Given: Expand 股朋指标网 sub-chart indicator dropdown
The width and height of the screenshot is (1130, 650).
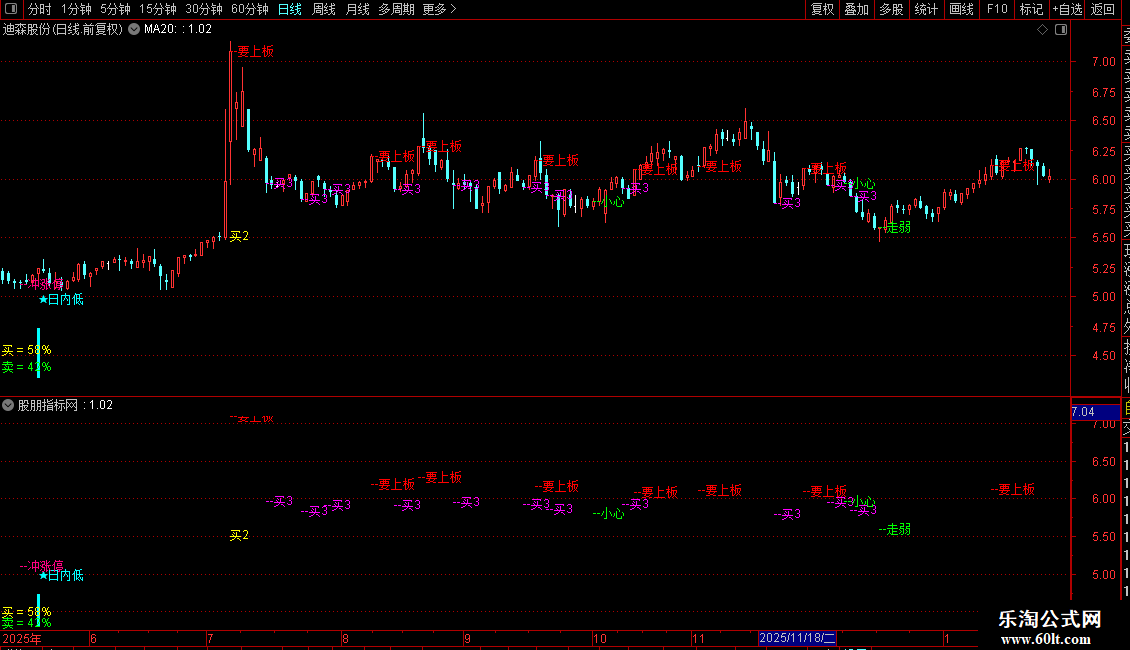Looking at the screenshot, I should coord(8,405).
